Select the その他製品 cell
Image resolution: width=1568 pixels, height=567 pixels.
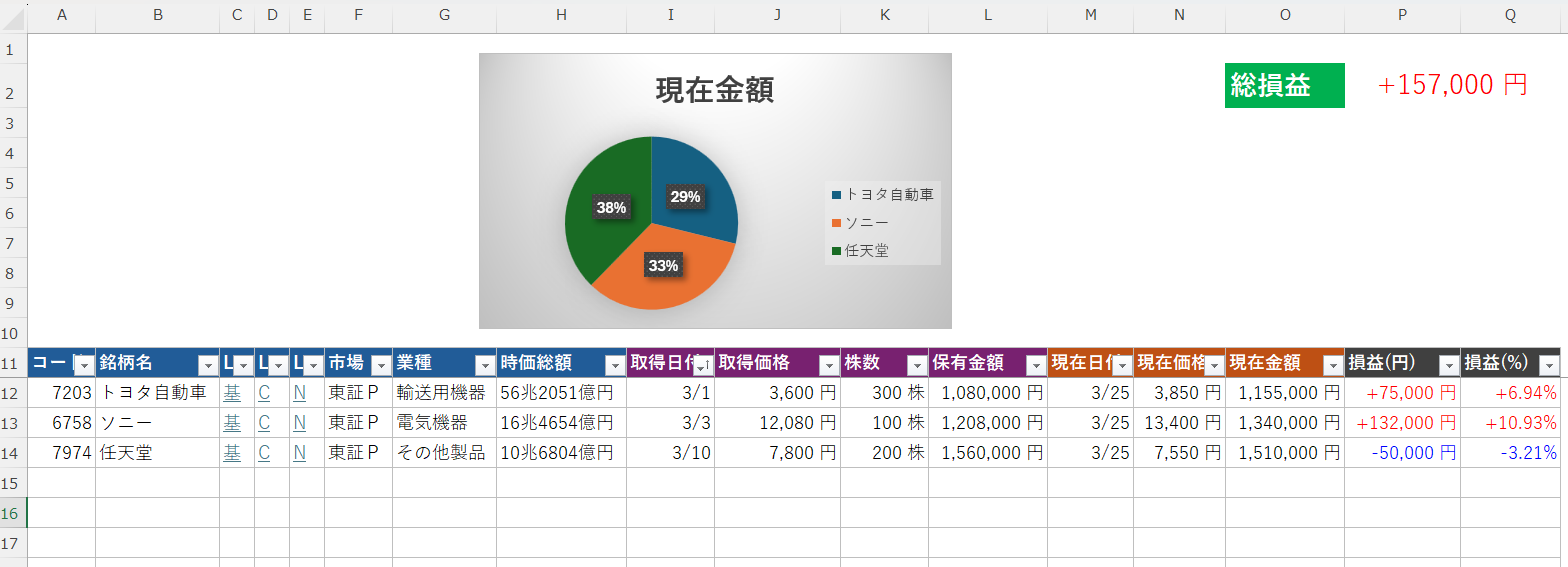tap(445, 453)
